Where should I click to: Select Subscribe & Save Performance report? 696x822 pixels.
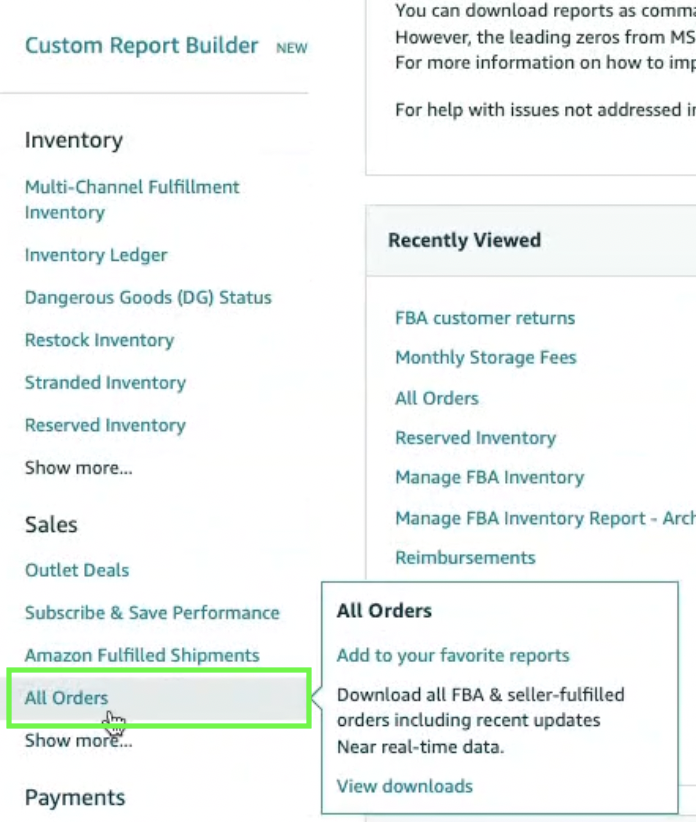(x=152, y=613)
